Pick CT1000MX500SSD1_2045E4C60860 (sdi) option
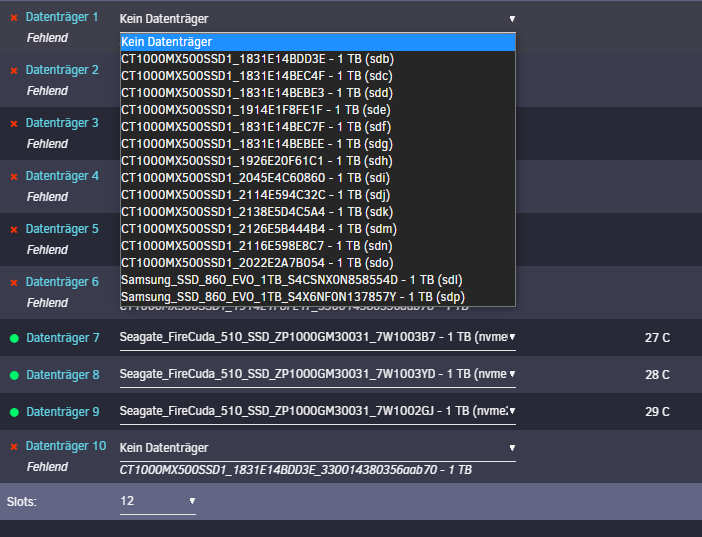 tap(318, 178)
